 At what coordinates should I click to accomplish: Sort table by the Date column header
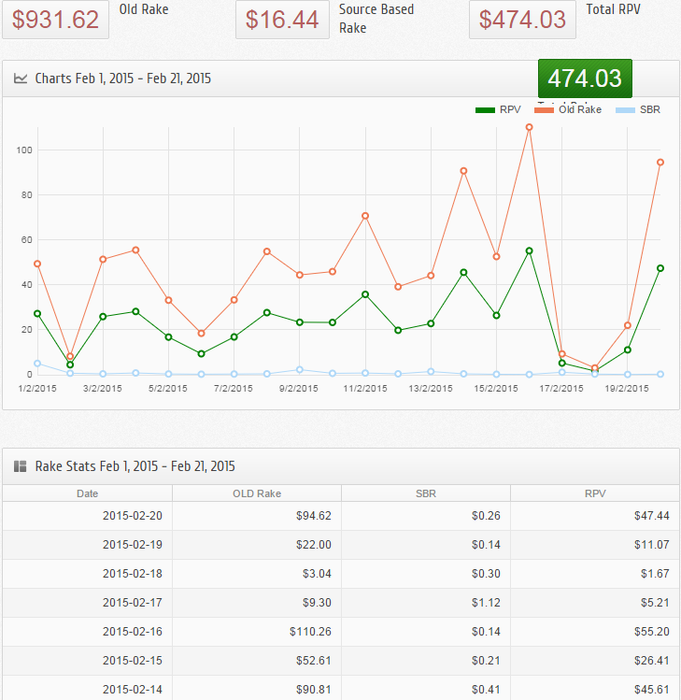coord(87,493)
